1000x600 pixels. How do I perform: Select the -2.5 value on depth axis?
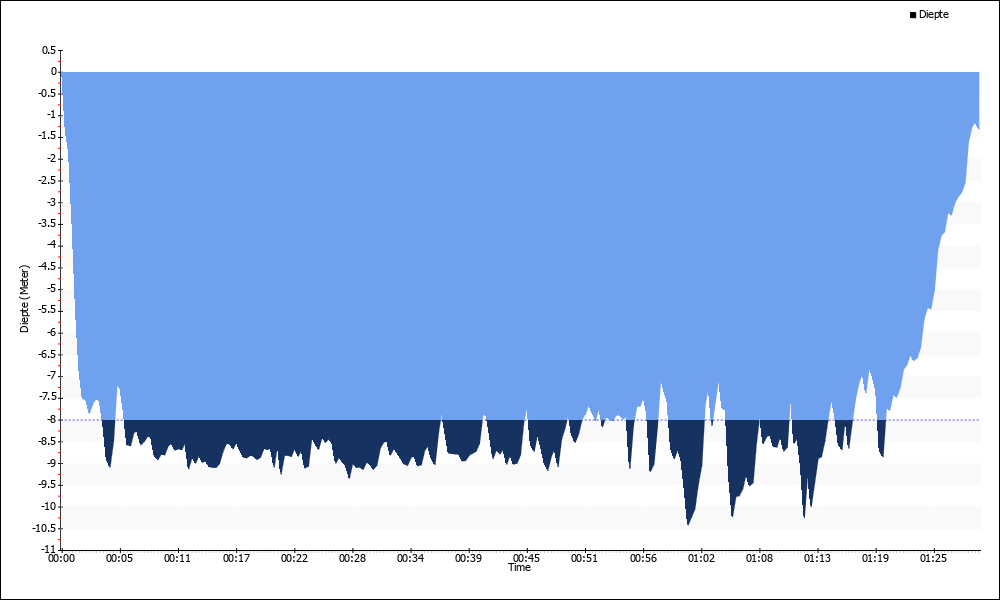click(47, 180)
